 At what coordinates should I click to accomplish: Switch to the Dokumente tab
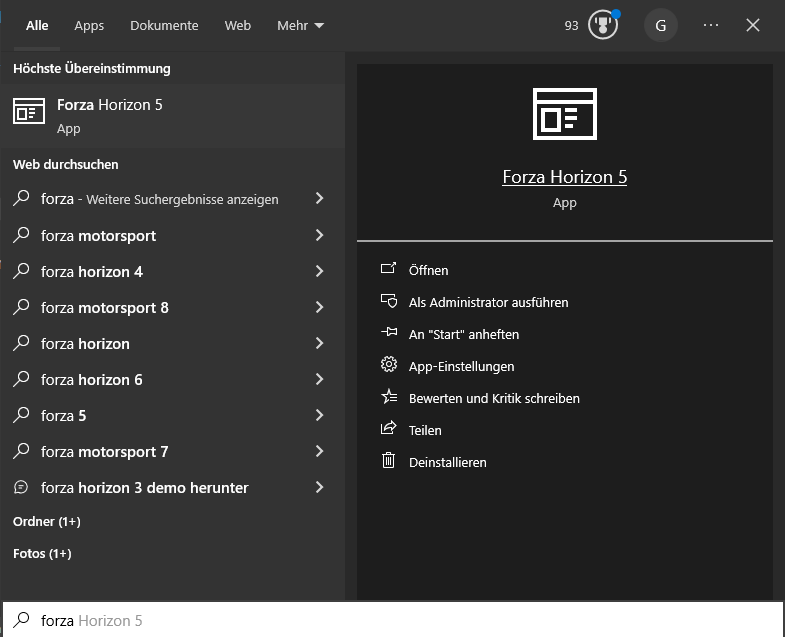point(164,25)
